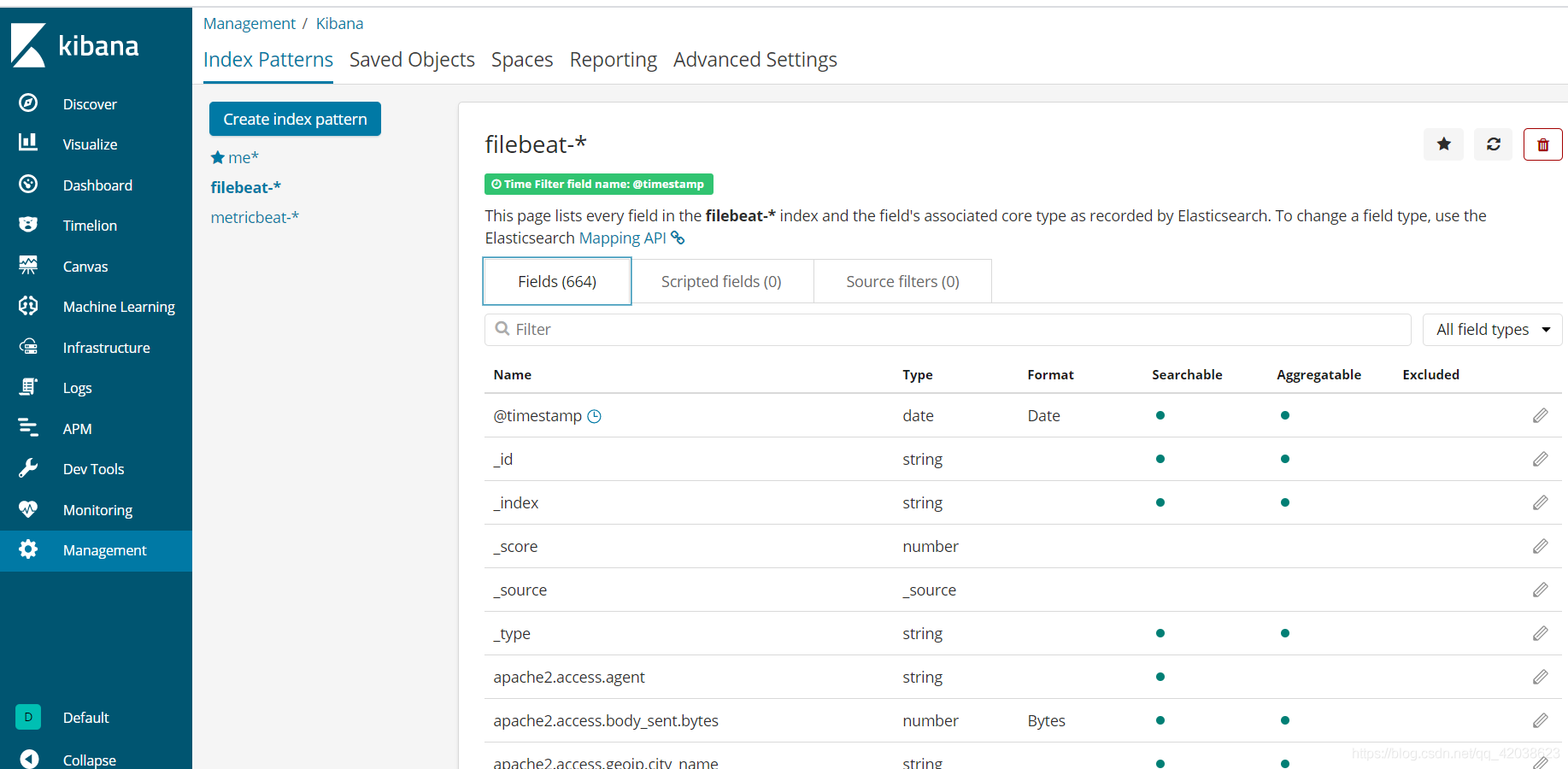Open Dashboard via its gauge icon
This screenshot has width=1568, height=769.
pos(28,184)
